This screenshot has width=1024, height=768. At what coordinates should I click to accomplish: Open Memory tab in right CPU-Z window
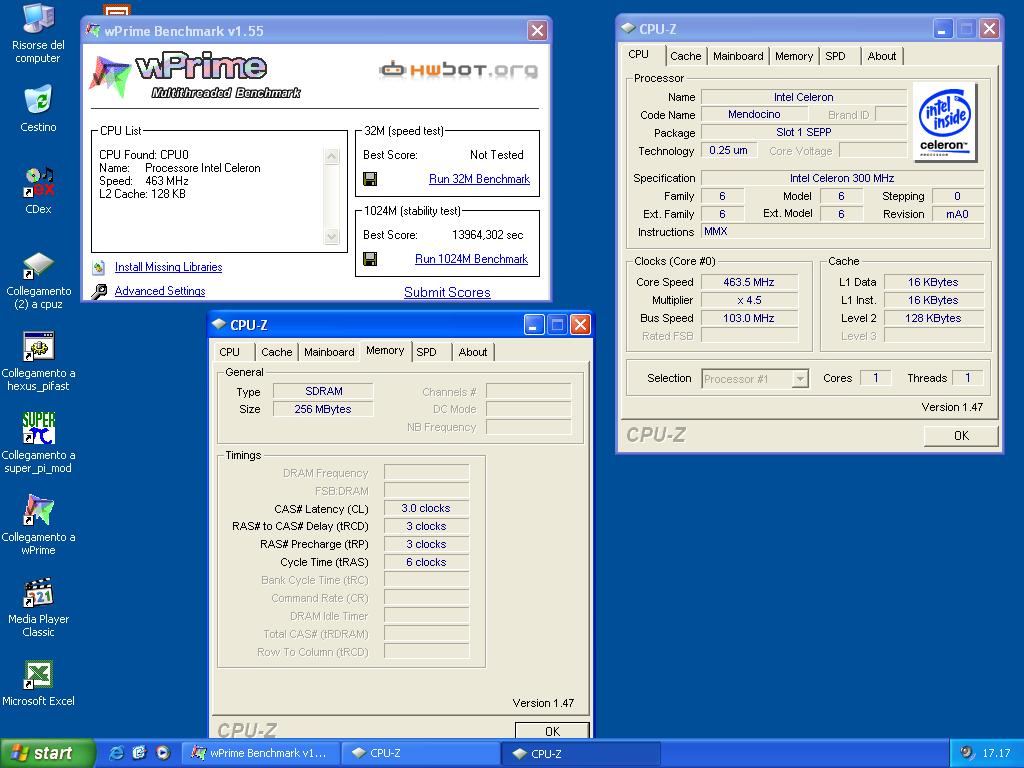click(x=793, y=56)
